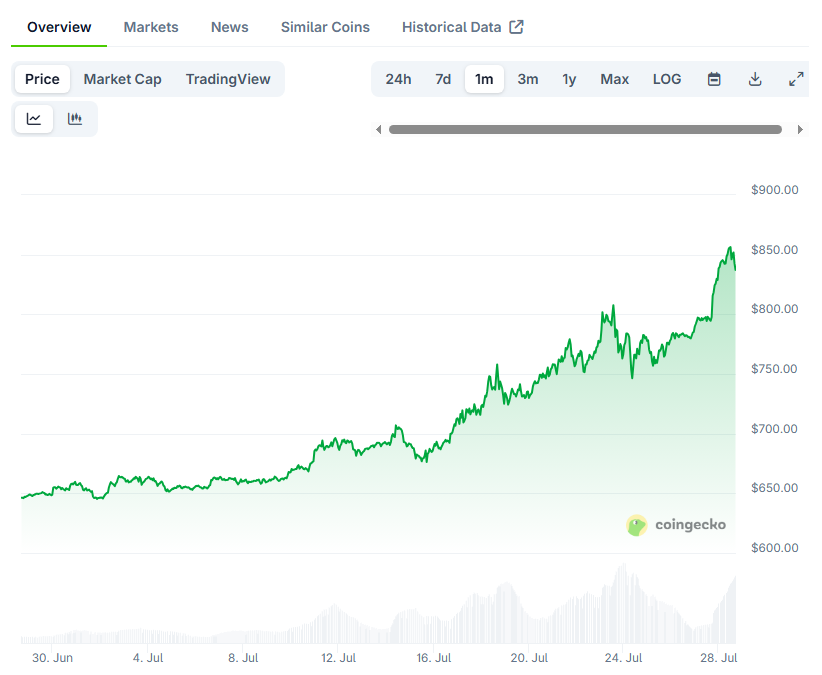Open the Markets tab
822x675 pixels.
point(151,27)
